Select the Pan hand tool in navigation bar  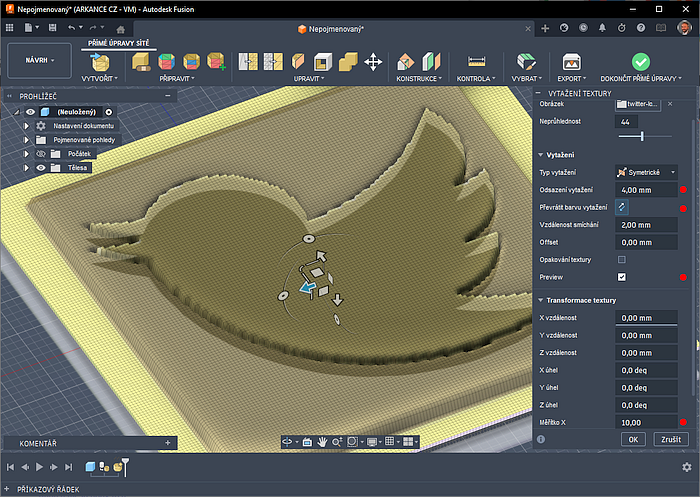click(x=323, y=441)
